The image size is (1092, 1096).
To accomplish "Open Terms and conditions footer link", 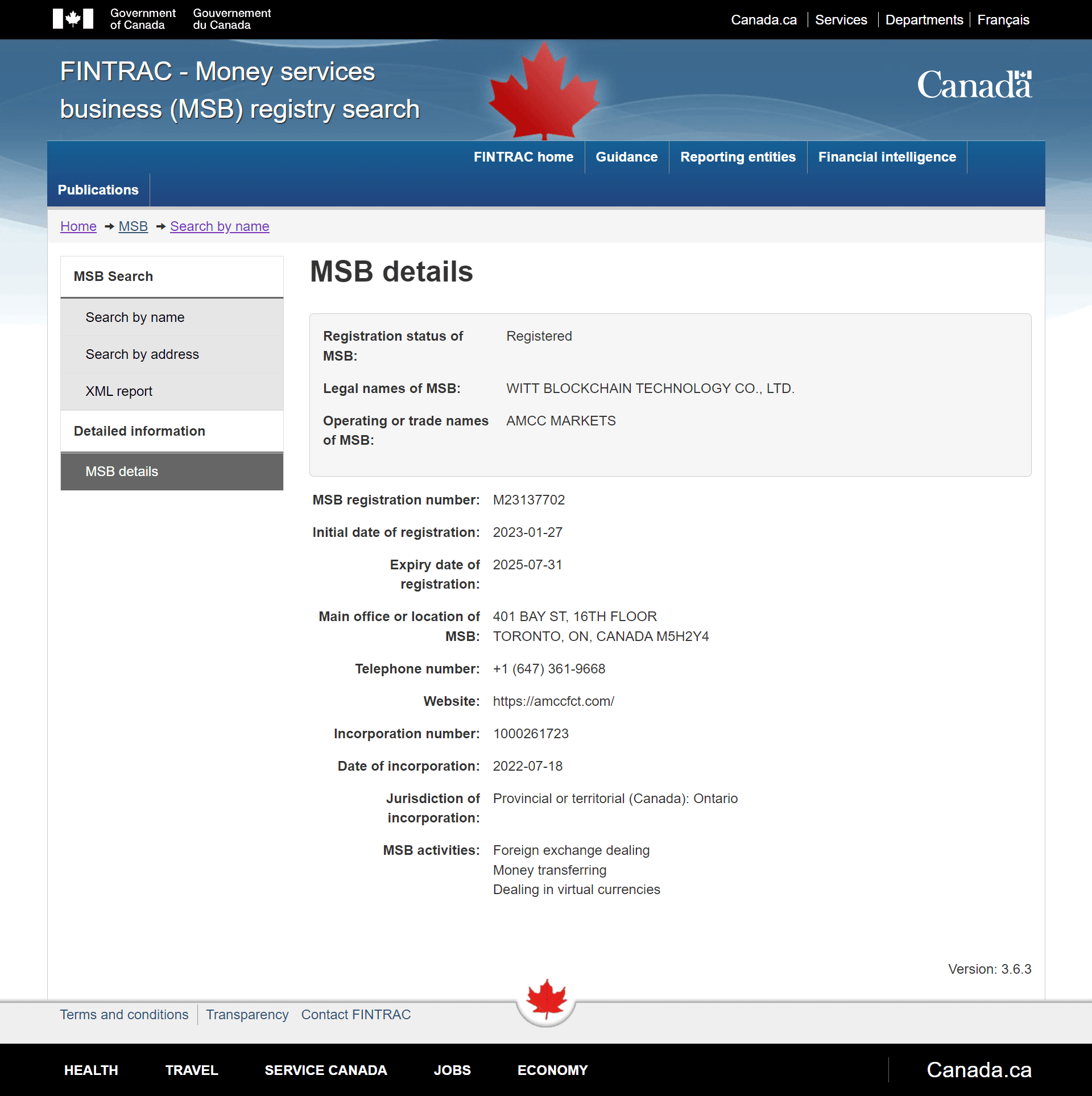I will coord(124,1015).
